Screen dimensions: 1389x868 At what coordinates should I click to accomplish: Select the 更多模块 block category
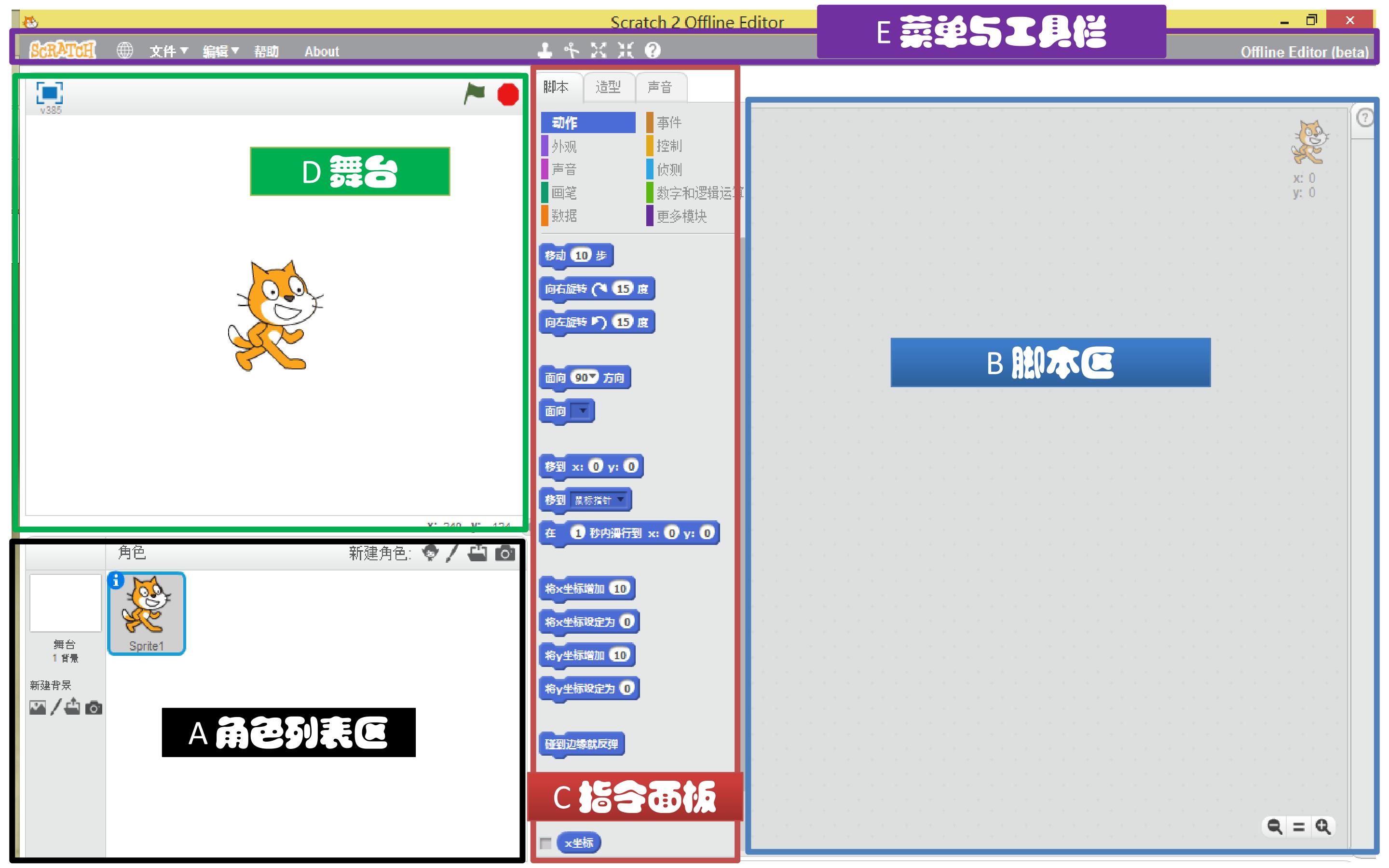[677, 216]
